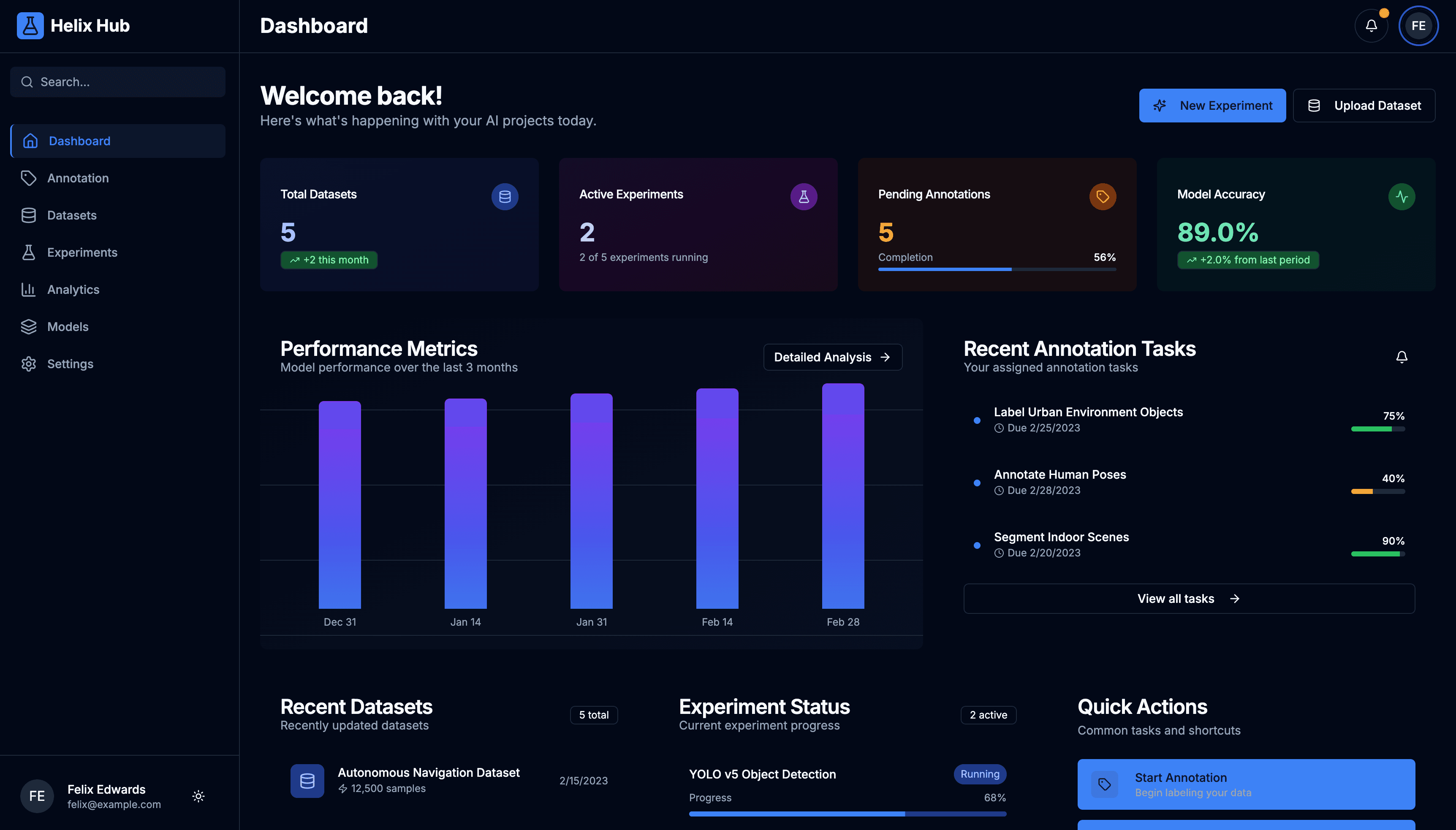Open the notifications bell icon
The height and width of the screenshot is (830, 1456).
click(1371, 25)
